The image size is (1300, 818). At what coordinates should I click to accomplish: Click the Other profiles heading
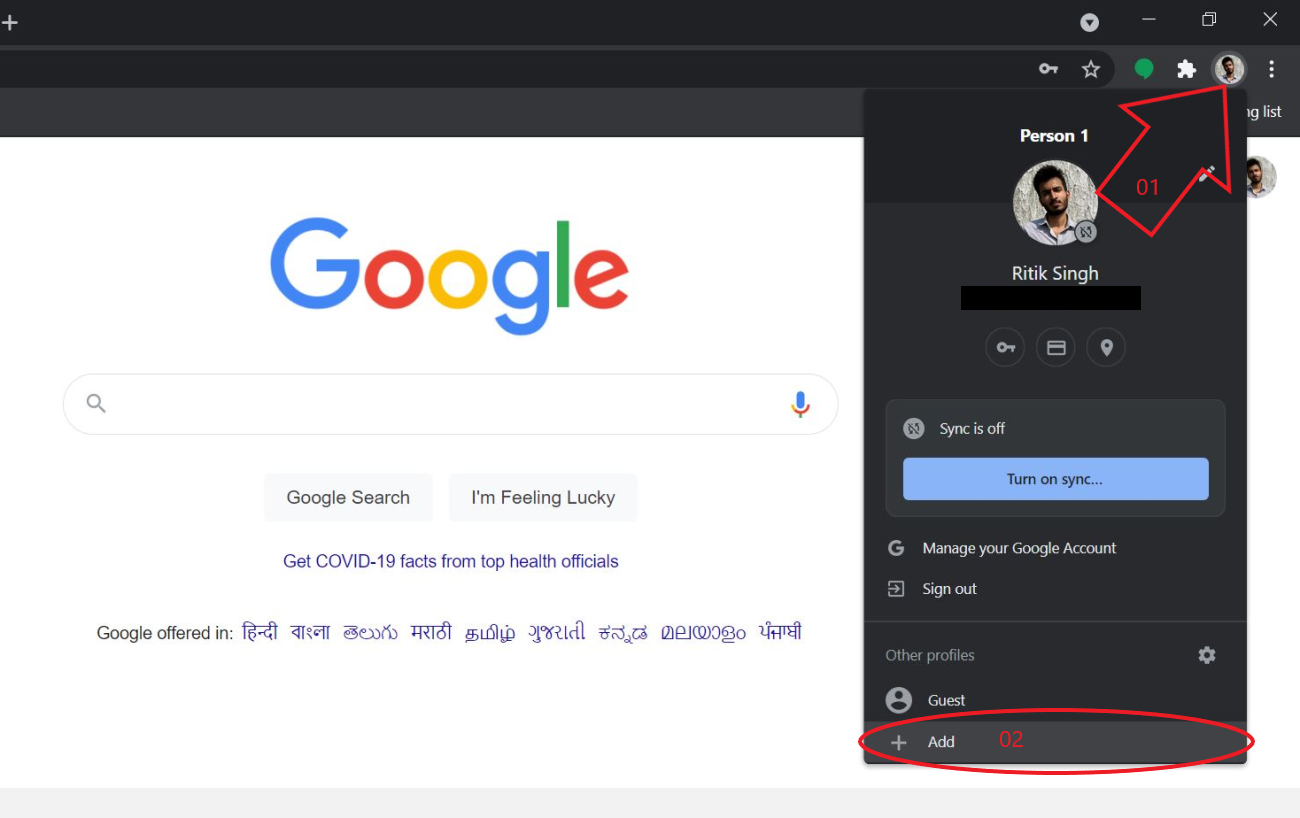pyautogui.click(x=930, y=655)
